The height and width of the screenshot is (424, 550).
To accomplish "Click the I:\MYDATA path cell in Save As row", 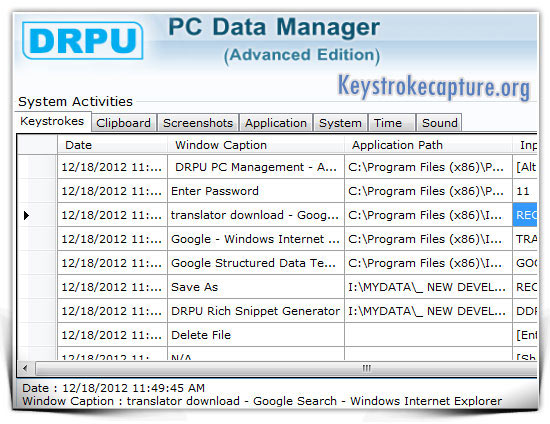I will click(x=428, y=287).
